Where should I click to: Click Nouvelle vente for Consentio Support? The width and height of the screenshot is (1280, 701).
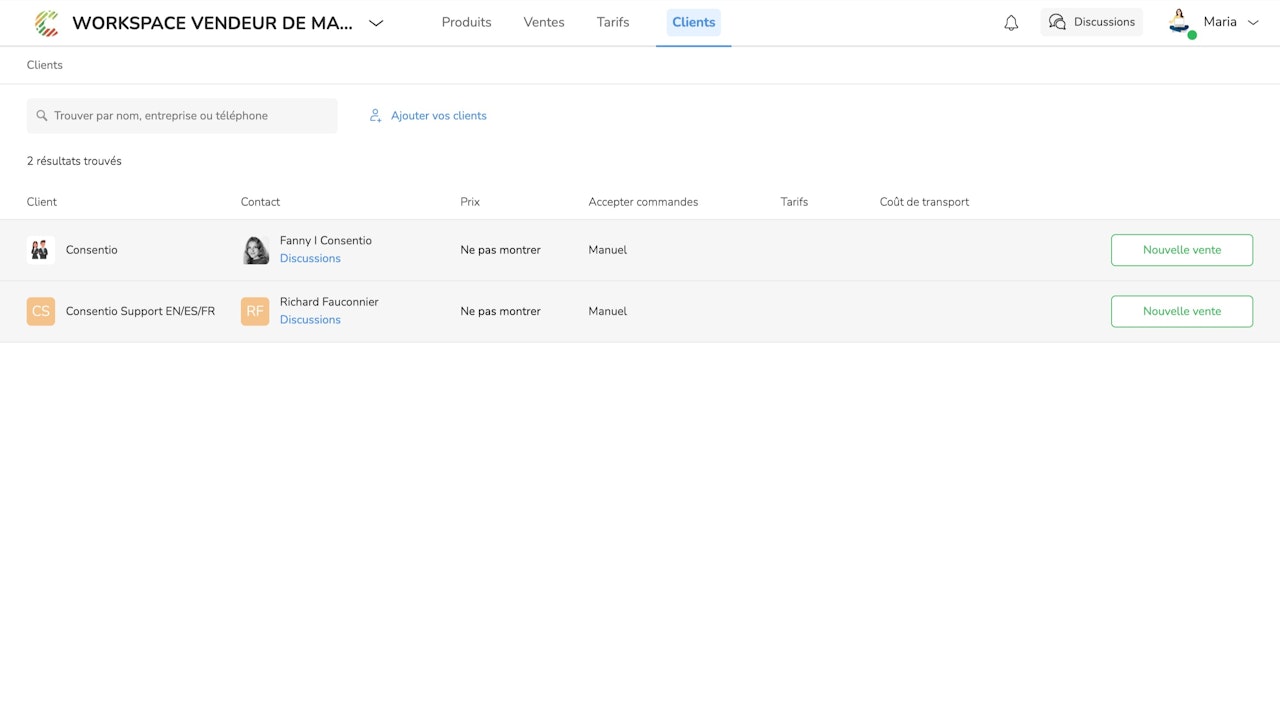click(1182, 311)
